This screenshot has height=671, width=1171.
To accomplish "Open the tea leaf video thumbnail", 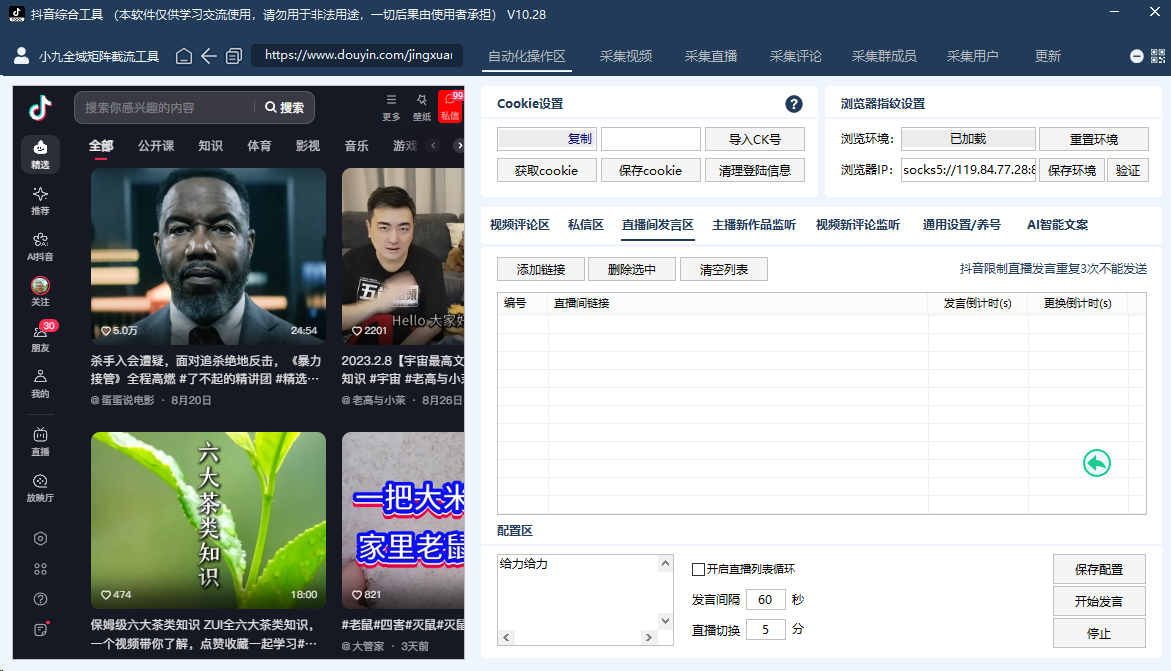I will [208, 520].
